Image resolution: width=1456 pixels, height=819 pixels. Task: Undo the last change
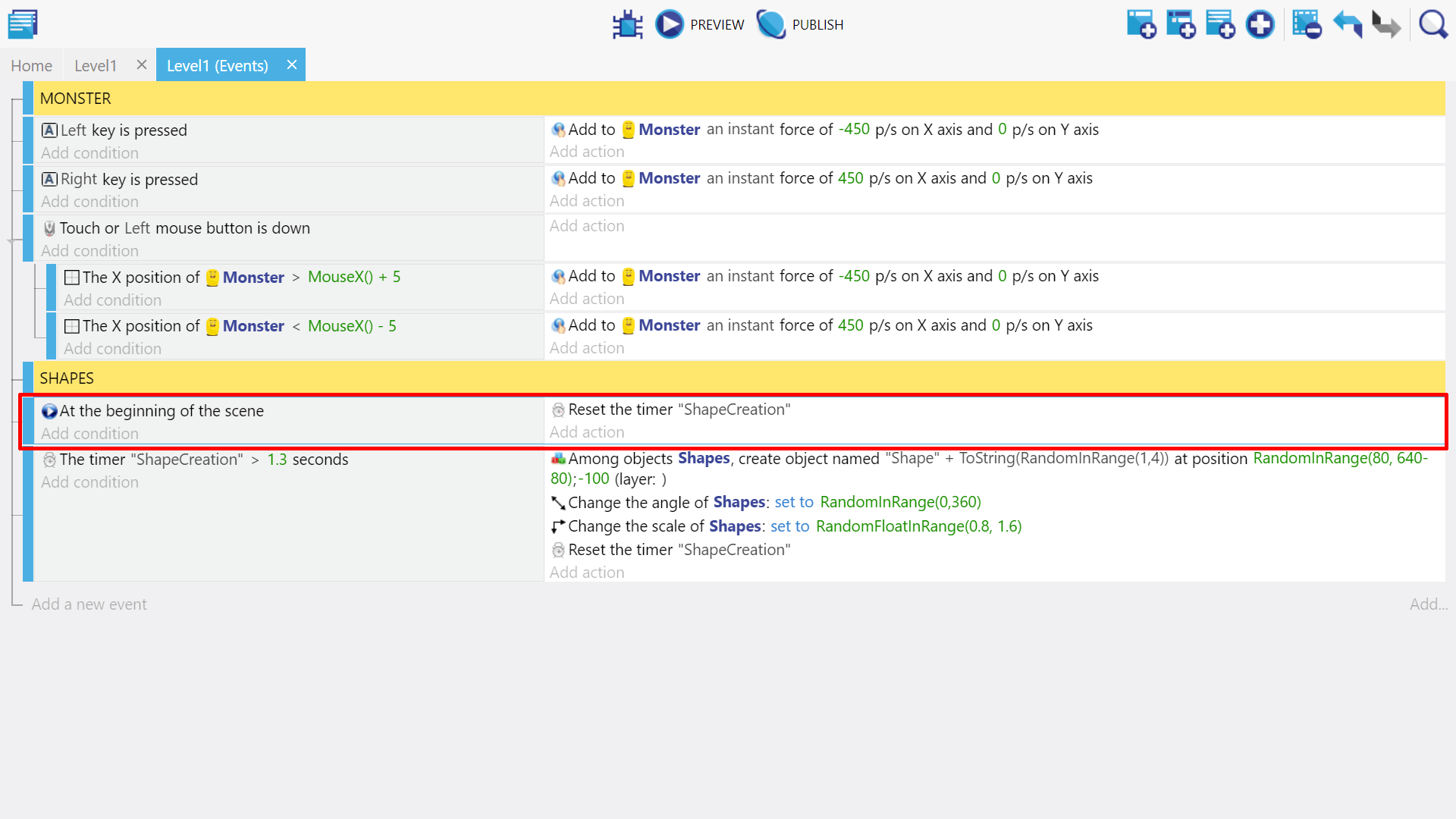1348,24
